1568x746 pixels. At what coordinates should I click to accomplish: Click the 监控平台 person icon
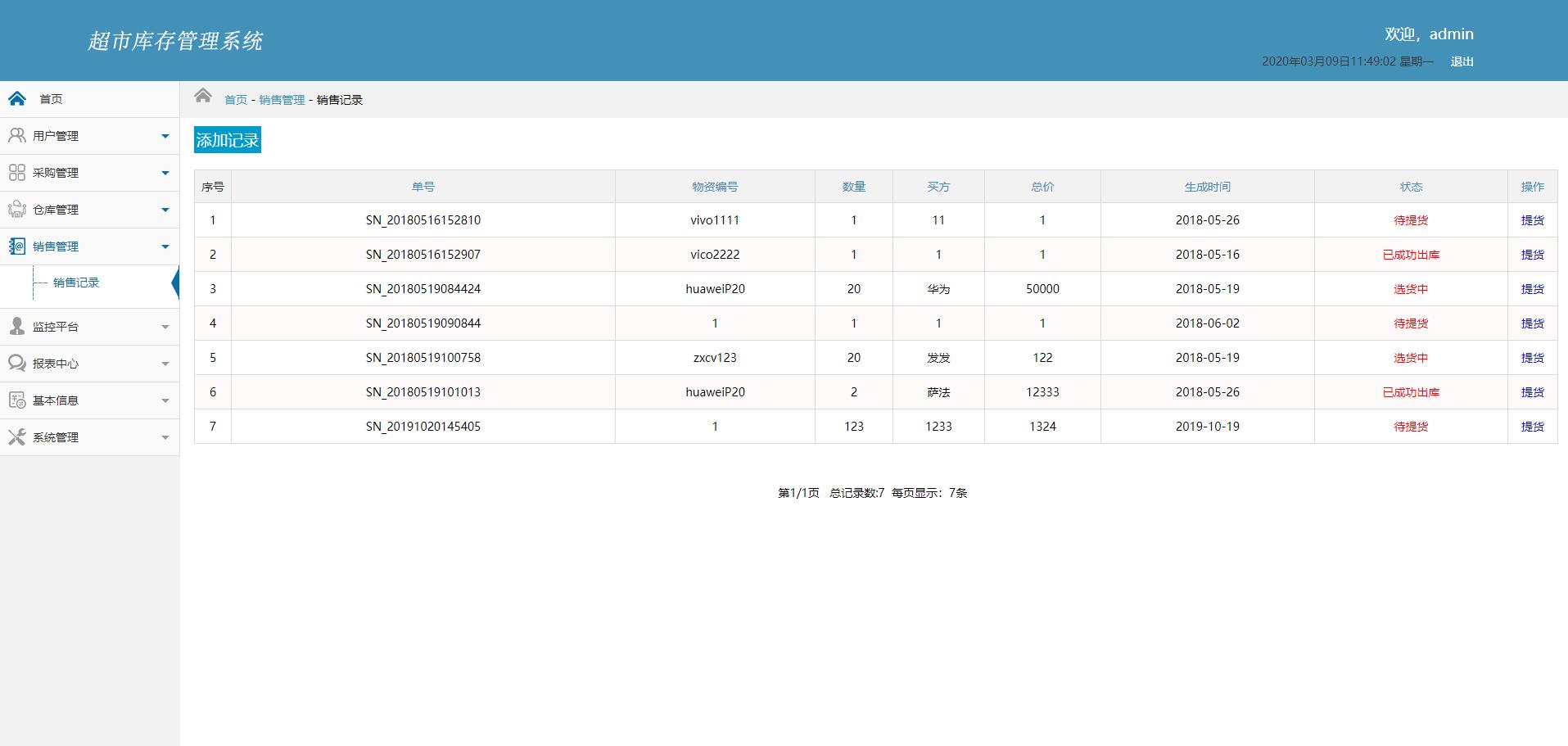coord(17,327)
